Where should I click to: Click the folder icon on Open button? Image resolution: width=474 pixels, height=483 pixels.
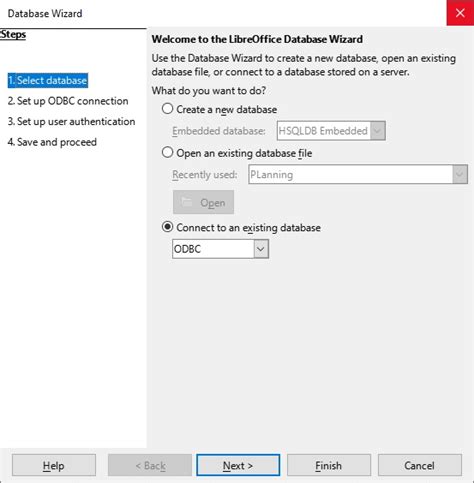[186, 201]
